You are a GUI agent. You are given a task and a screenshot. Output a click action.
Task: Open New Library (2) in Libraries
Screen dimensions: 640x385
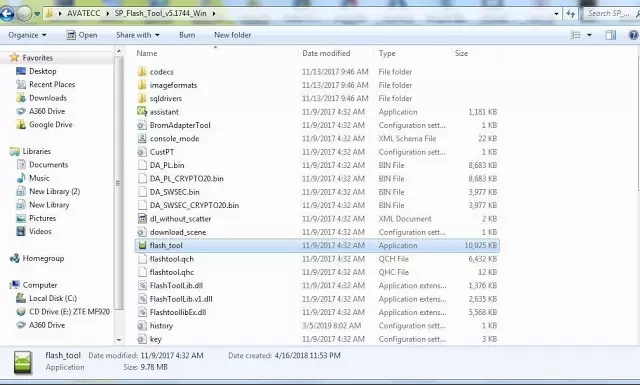pyautogui.click(x=54, y=191)
